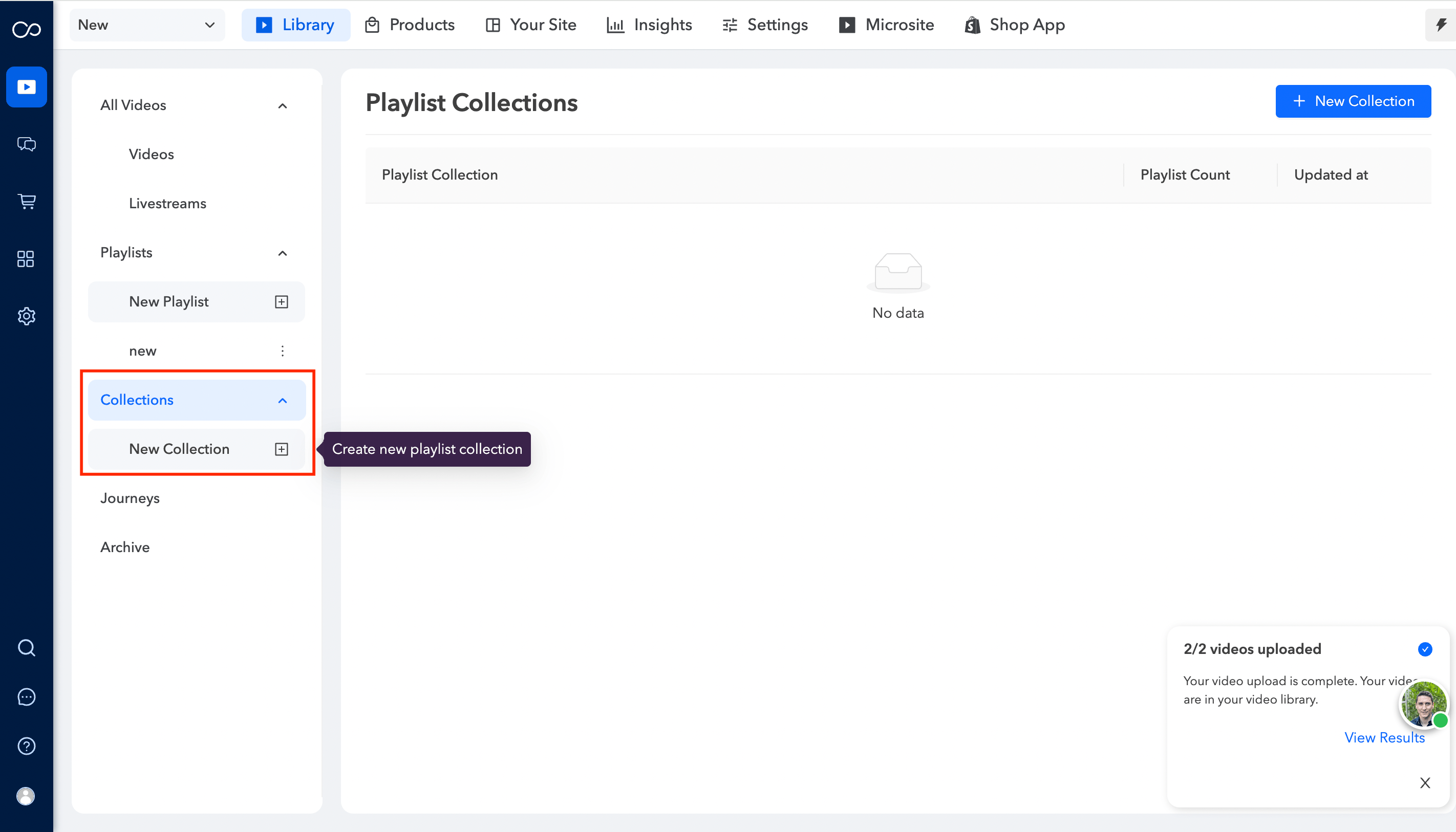This screenshot has width=1456, height=832.
Task: Open the 'New' workspace dropdown
Action: click(x=147, y=25)
